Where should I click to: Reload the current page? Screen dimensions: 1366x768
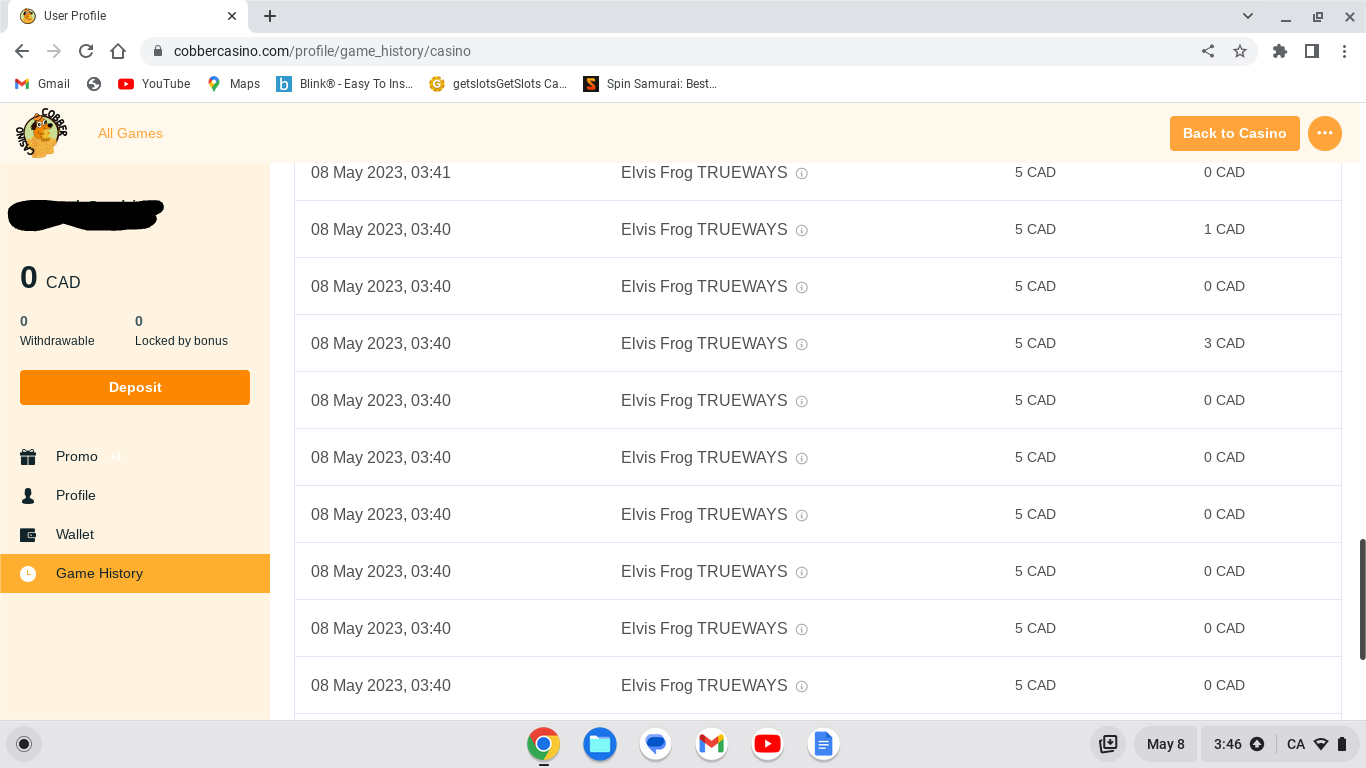pyautogui.click(x=86, y=51)
